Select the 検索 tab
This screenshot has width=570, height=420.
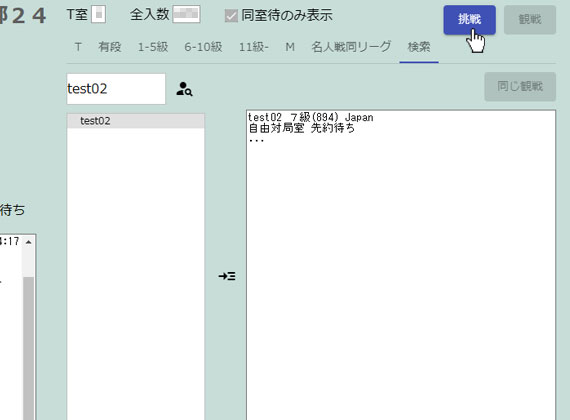click(x=419, y=47)
